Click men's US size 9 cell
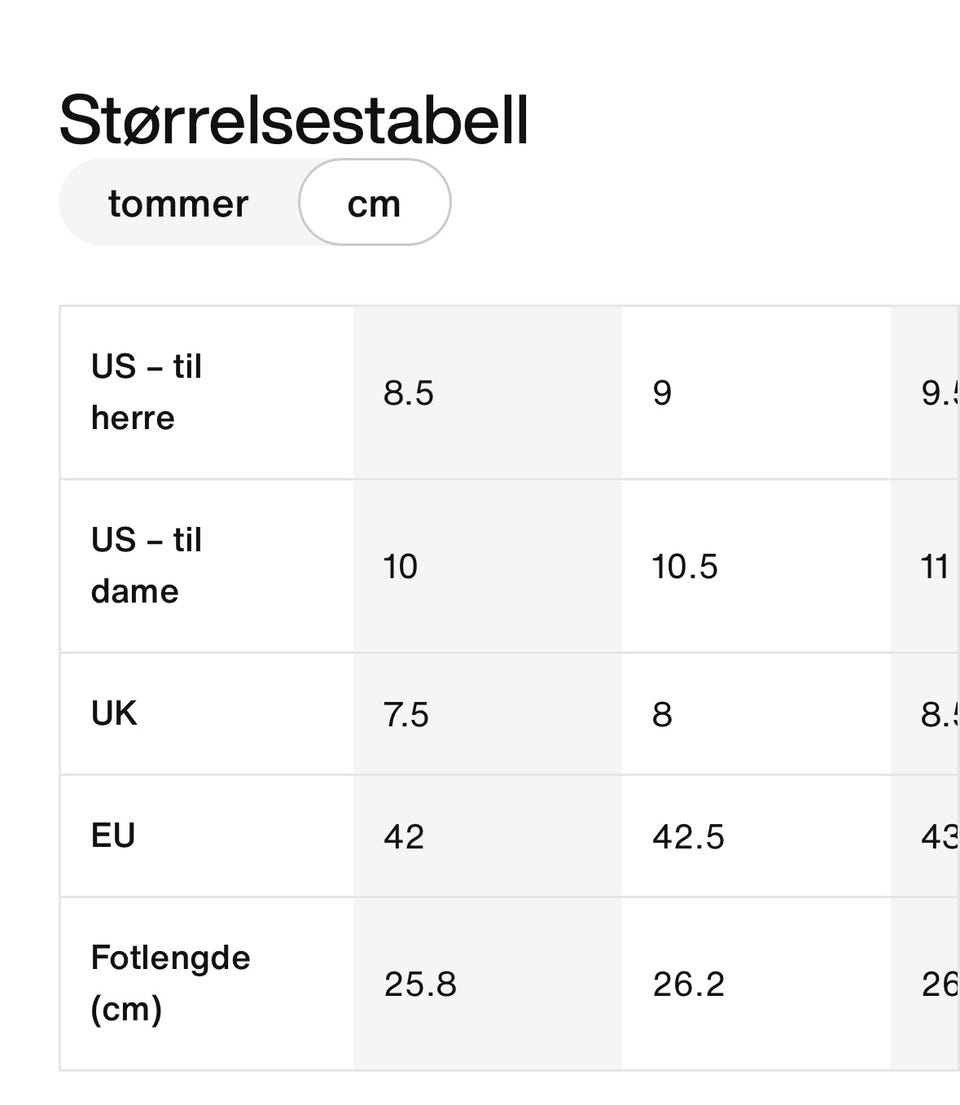Viewport: 960px width, 1105px height. (662, 393)
